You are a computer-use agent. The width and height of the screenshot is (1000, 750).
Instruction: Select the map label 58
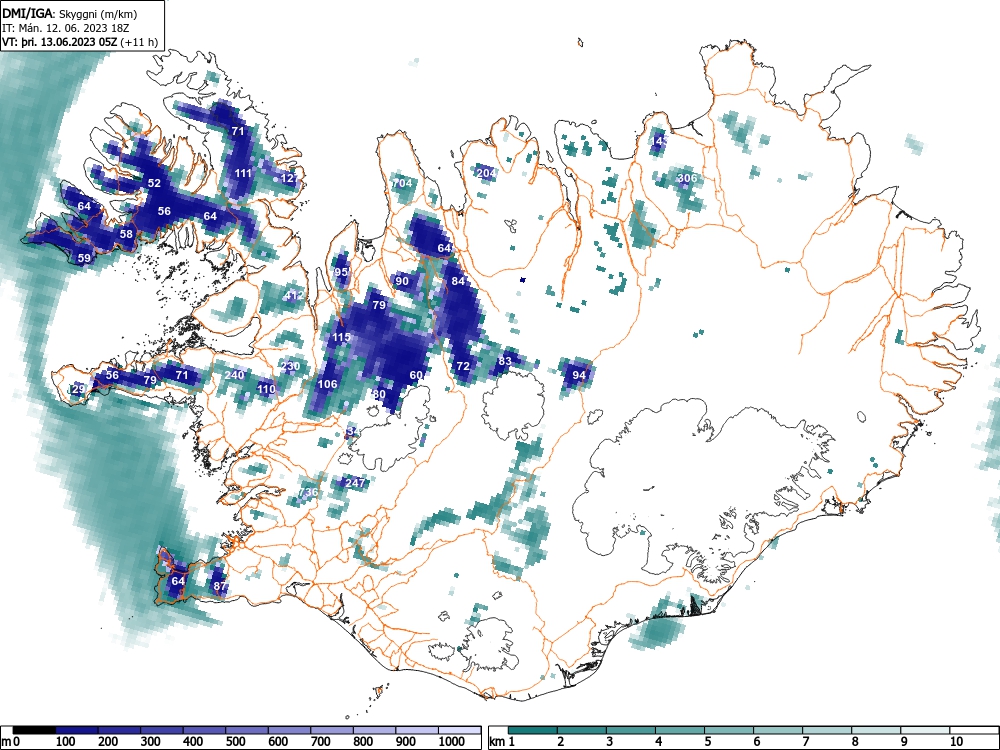[126, 234]
